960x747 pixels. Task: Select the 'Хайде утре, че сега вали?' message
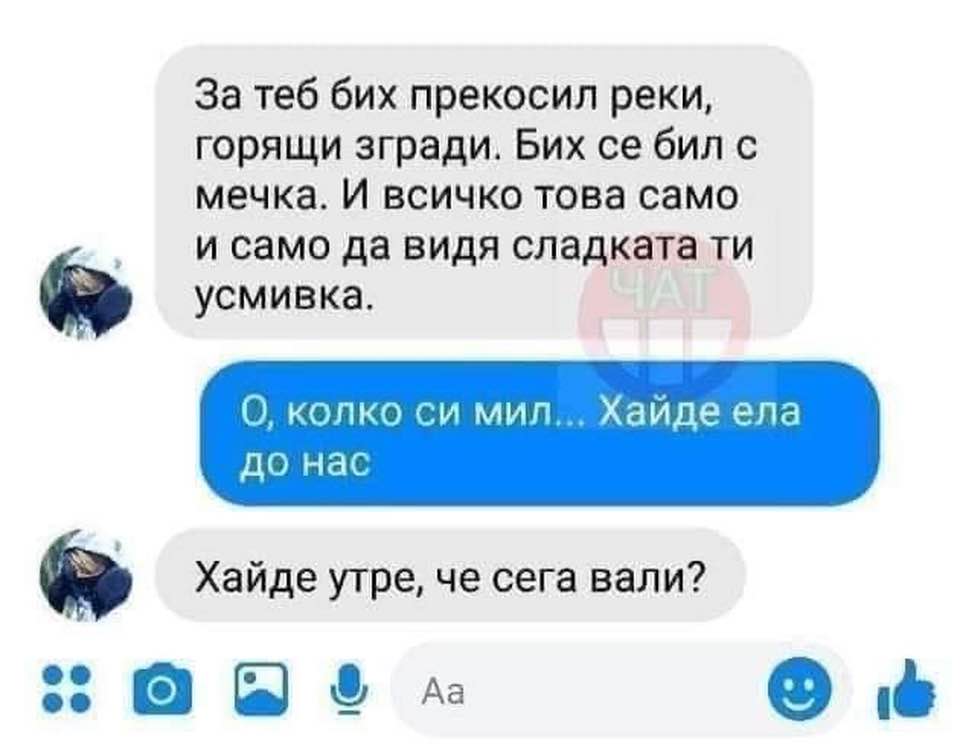pos(451,576)
